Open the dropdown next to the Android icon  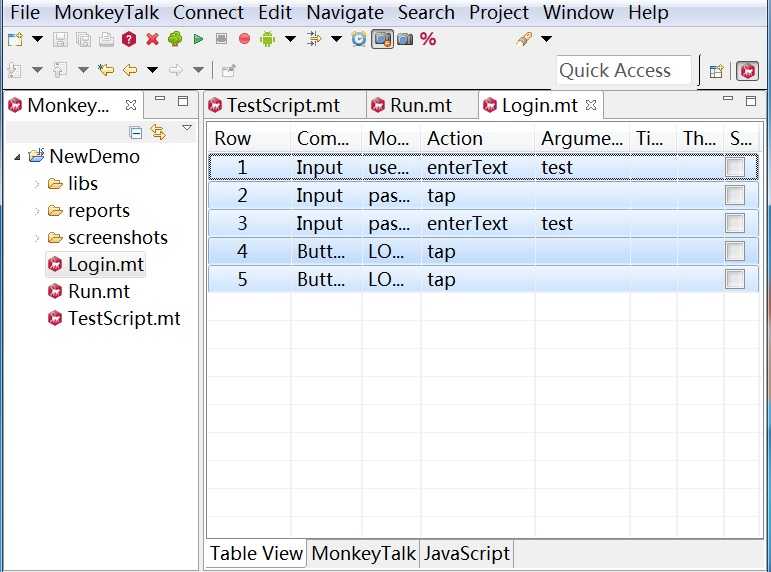(291, 39)
